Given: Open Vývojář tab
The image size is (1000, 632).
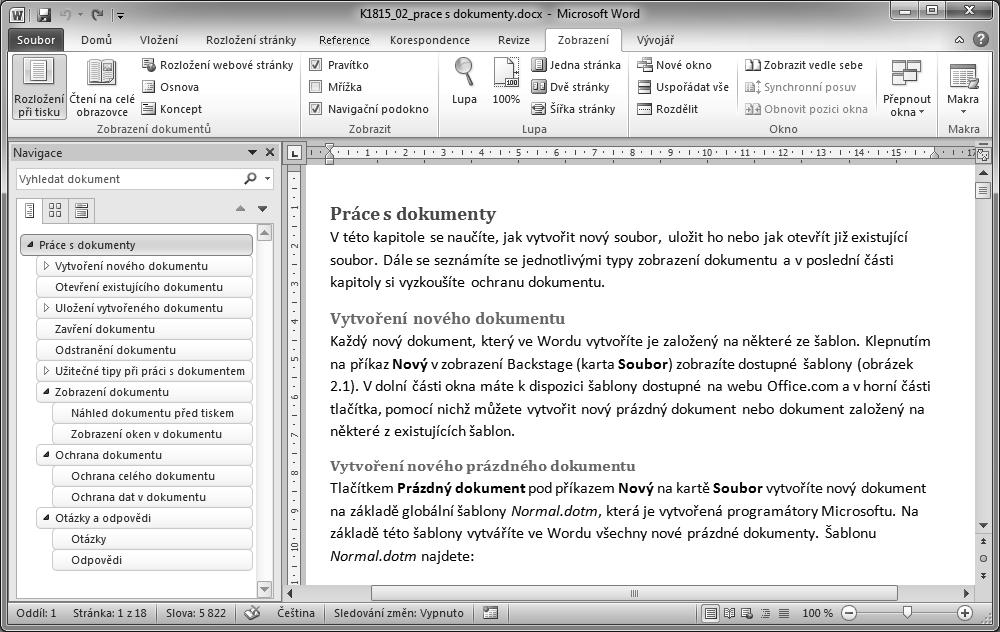Looking at the screenshot, I should pos(655,40).
